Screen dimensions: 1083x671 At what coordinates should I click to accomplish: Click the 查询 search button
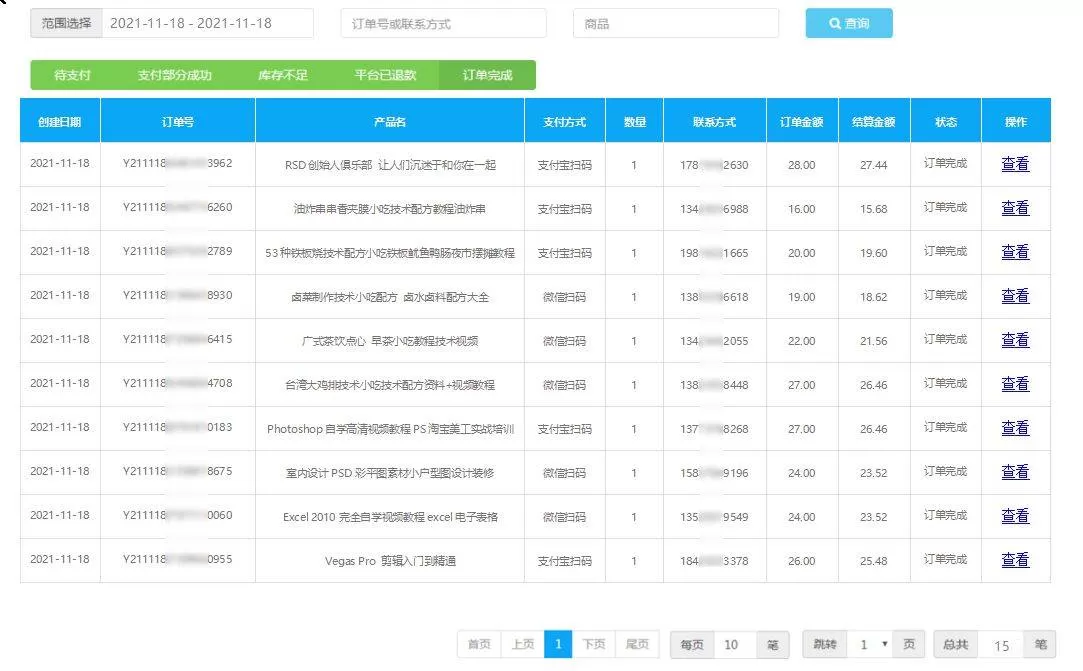(x=848, y=23)
